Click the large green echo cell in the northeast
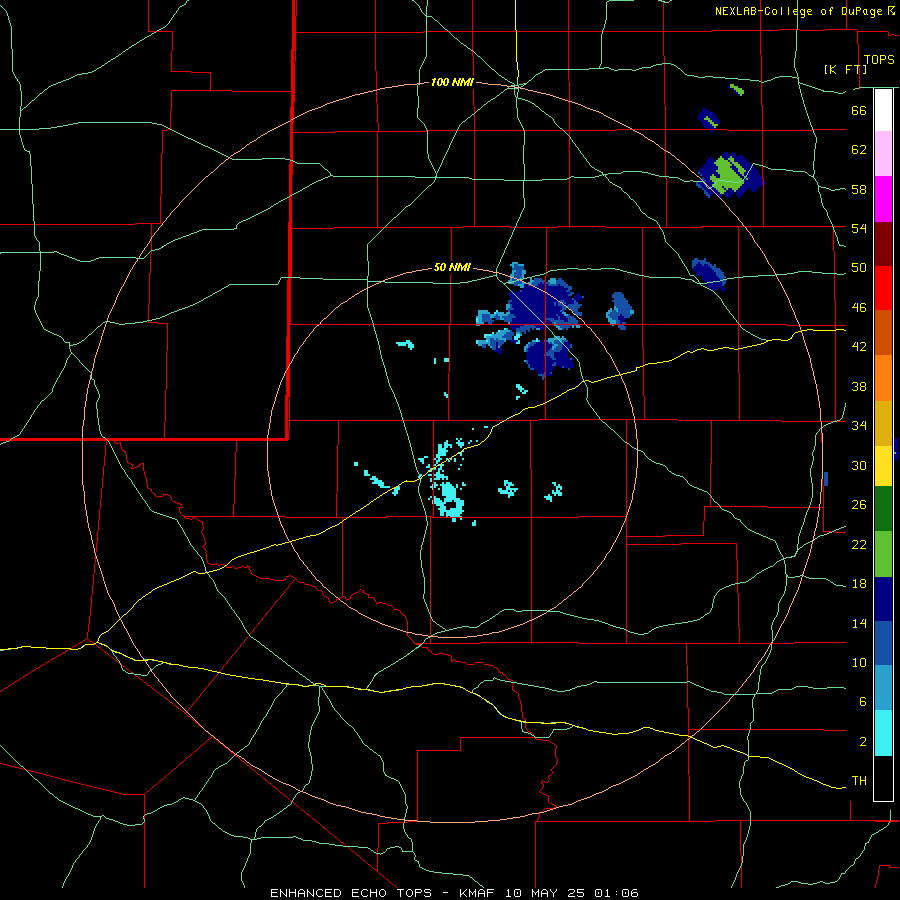 (x=730, y=174)
